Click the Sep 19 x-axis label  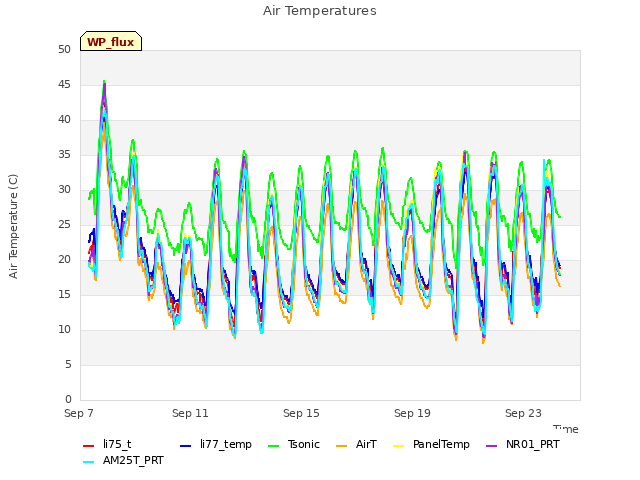(x=412, y=413)
